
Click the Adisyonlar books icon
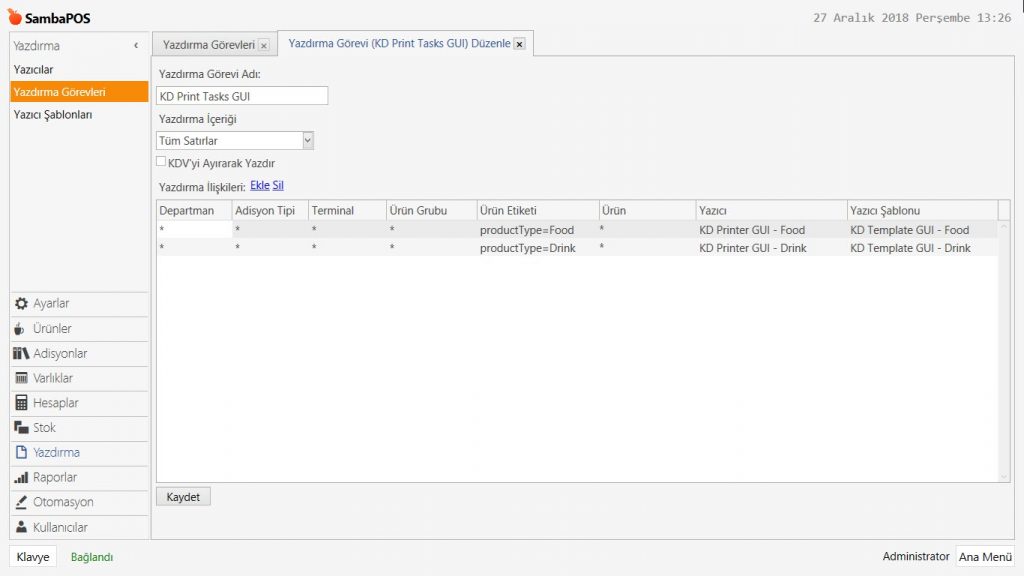pyautogui.click(x=22, y=354)
